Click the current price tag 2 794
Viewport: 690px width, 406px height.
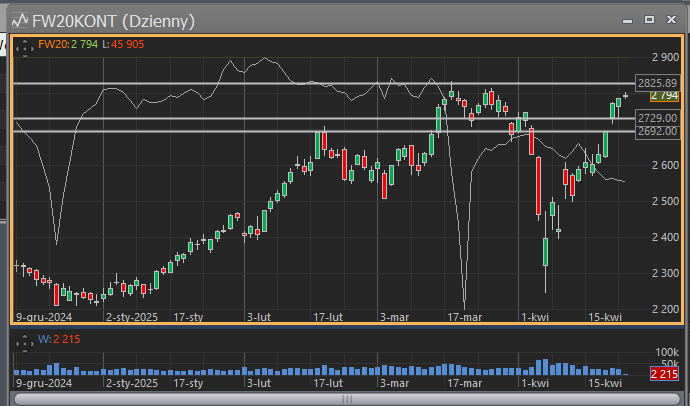(664, 96)
